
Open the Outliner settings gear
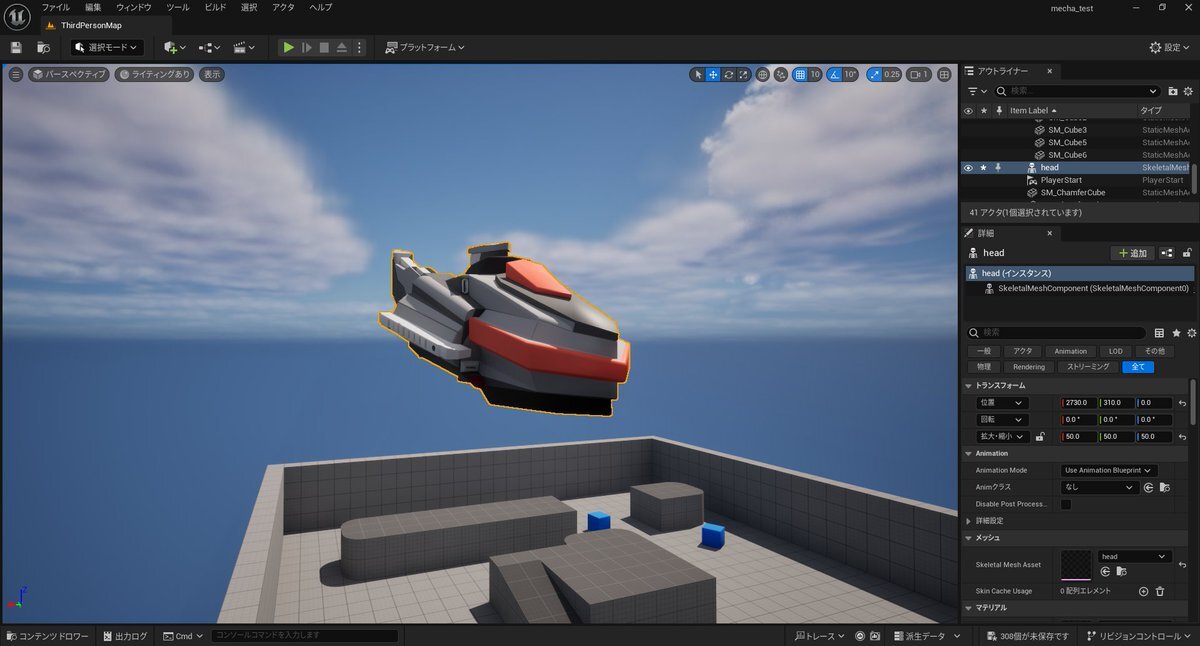pos(1189,91)
